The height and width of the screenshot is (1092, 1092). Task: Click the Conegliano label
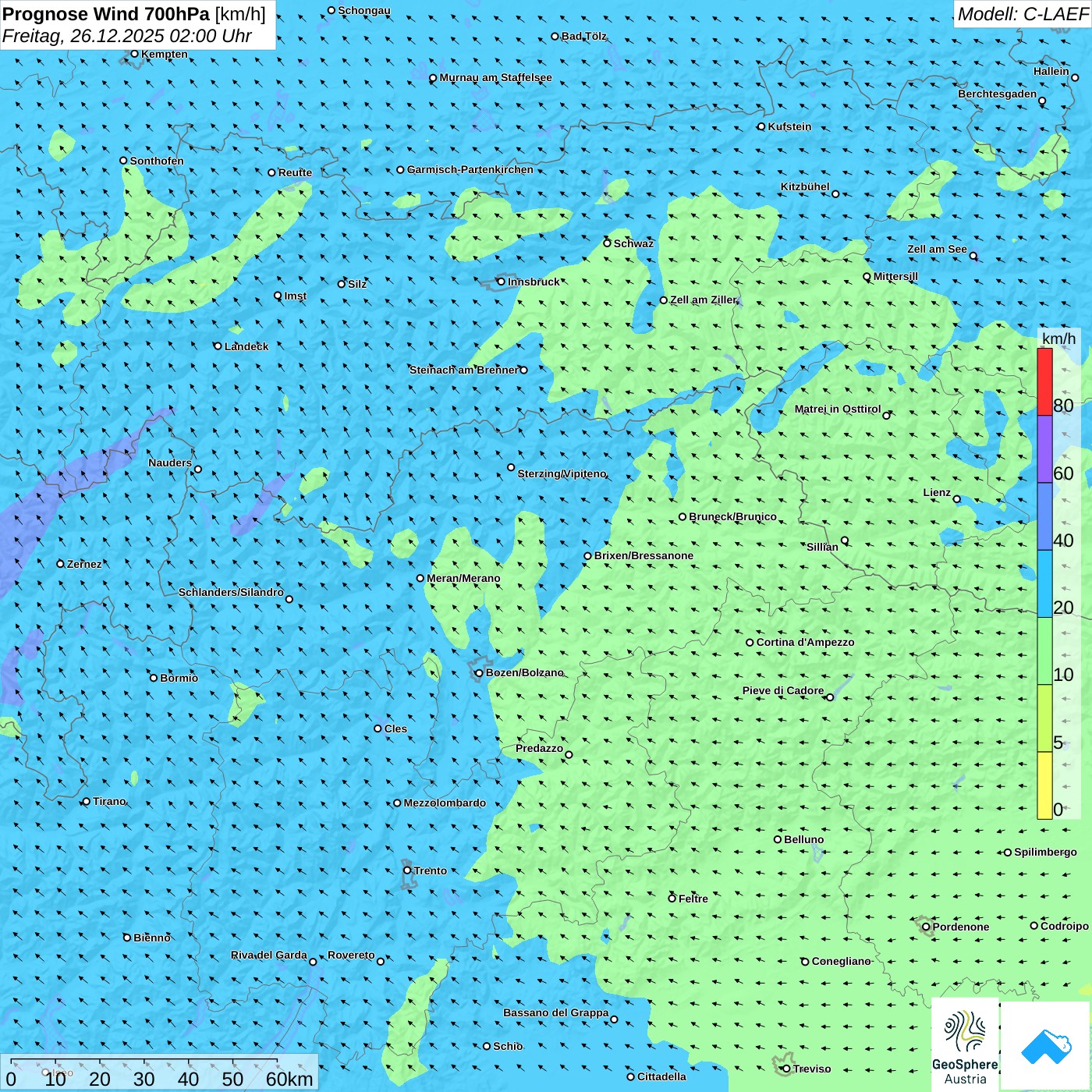click(842, 961)
